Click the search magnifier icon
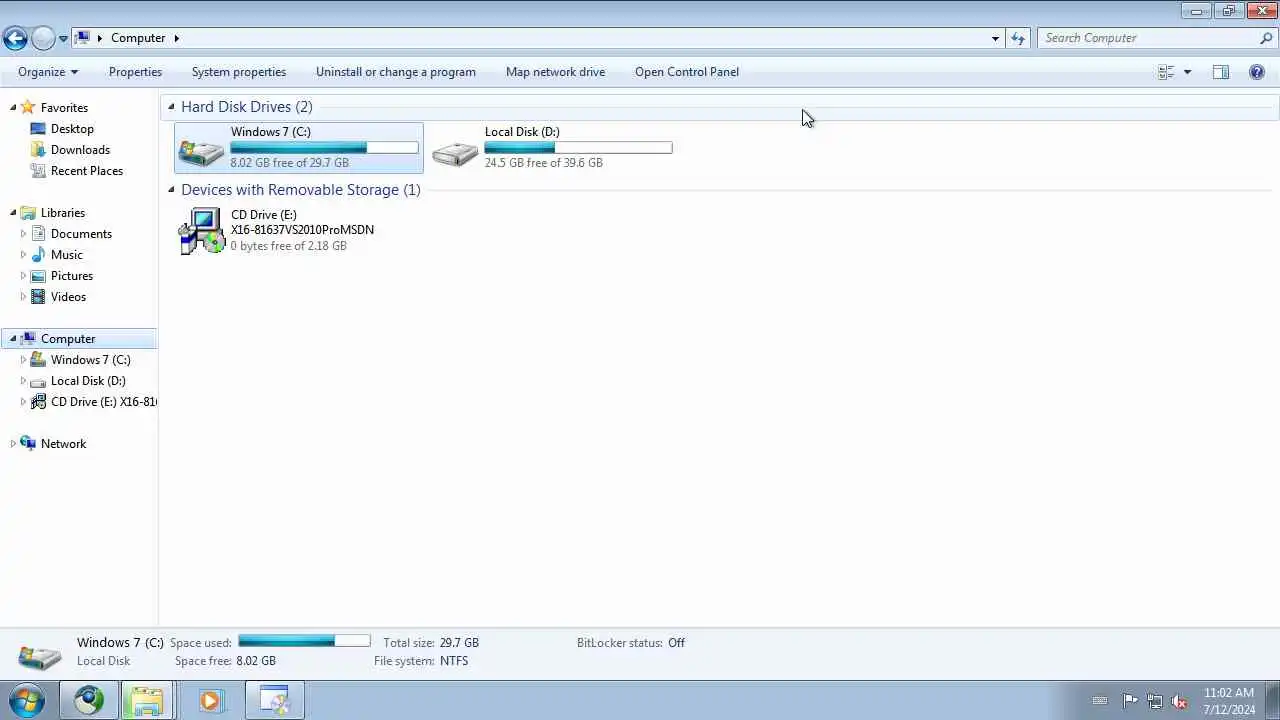1280x720 pixels. (x=1266, y=38)
